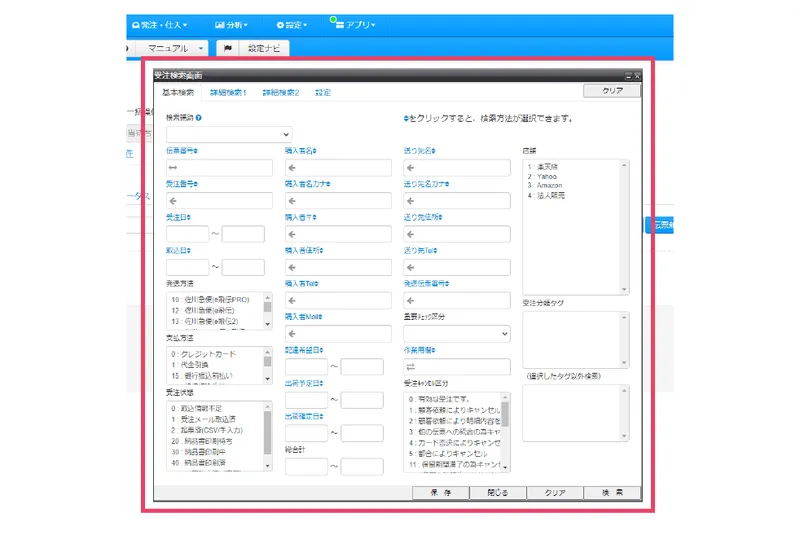The image size is (800, 534).
Task: Open the 受注・仕入 menu
Action: [x=159, y=24]
